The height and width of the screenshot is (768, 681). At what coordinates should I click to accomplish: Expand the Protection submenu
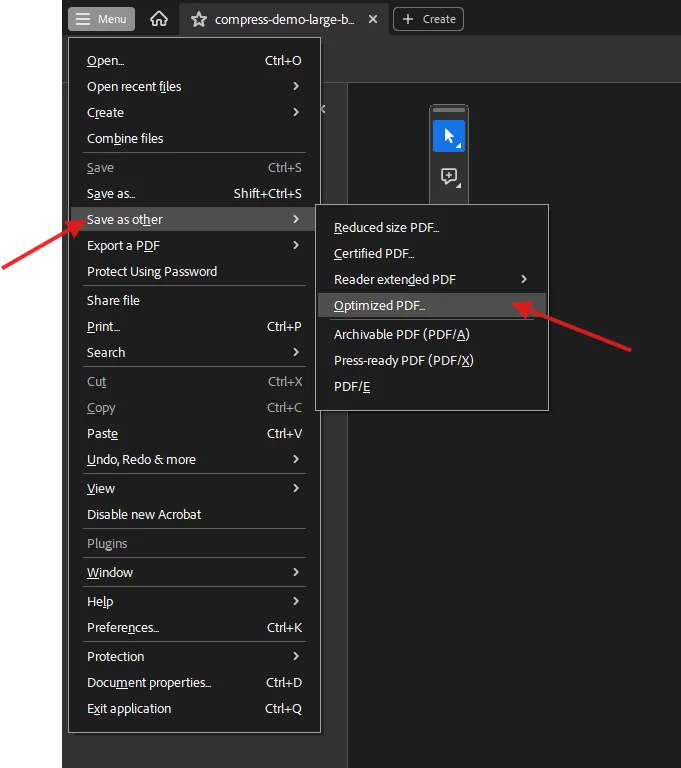194,656
